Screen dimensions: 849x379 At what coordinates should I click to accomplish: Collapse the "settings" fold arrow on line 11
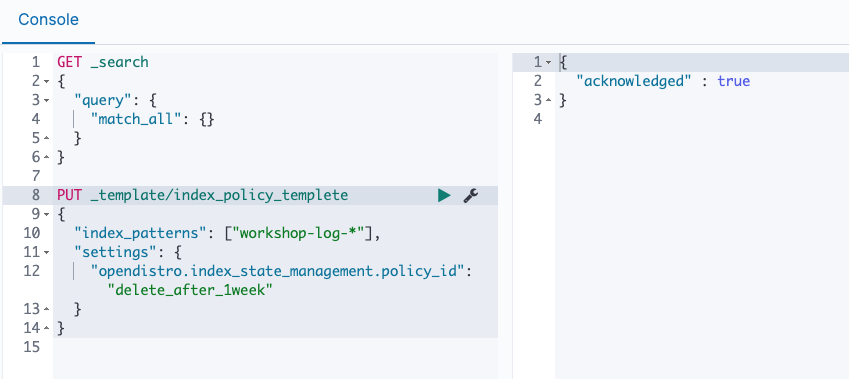tap(46, 252)
